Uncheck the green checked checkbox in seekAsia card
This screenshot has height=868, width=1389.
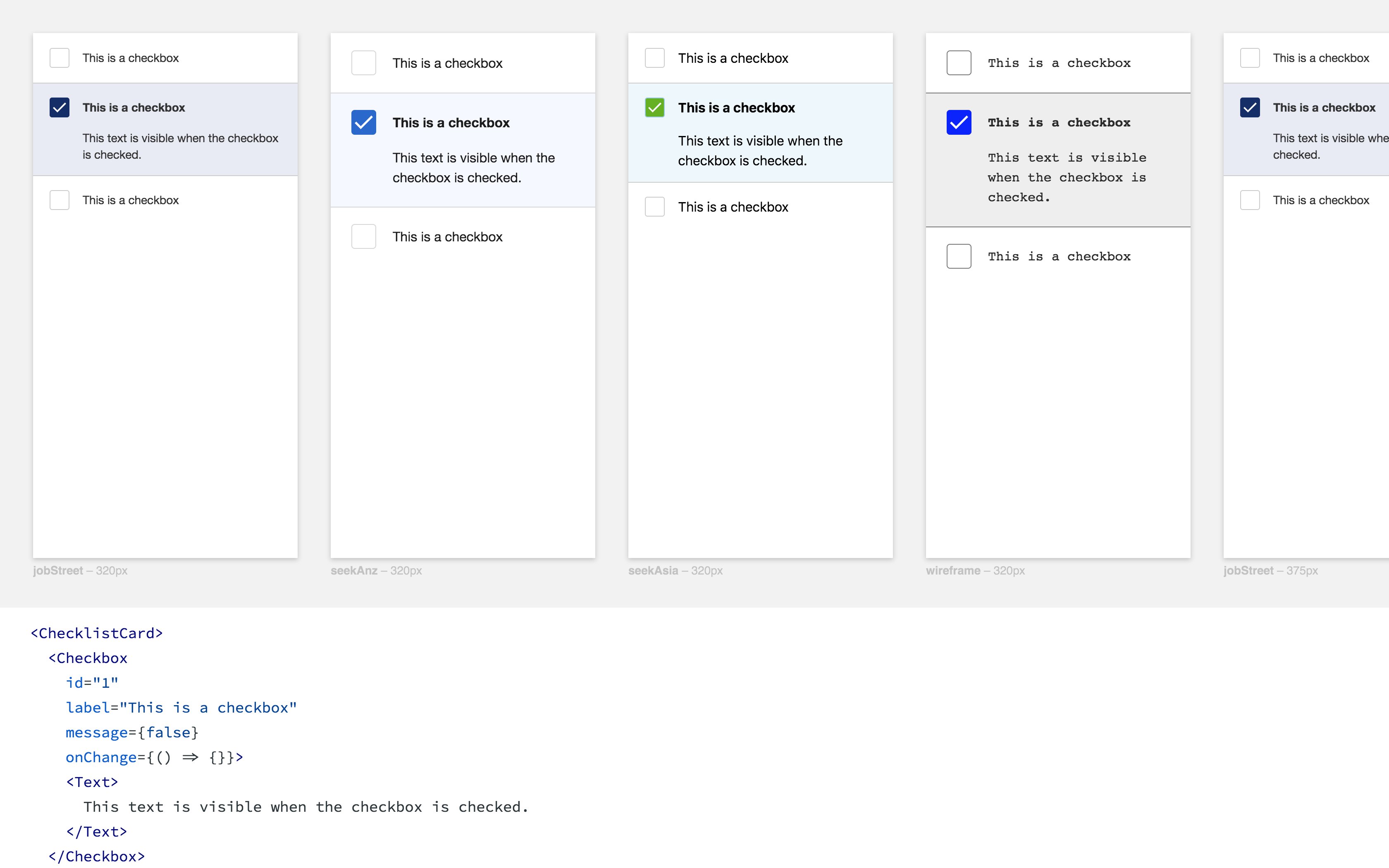(x=654, y=107)
